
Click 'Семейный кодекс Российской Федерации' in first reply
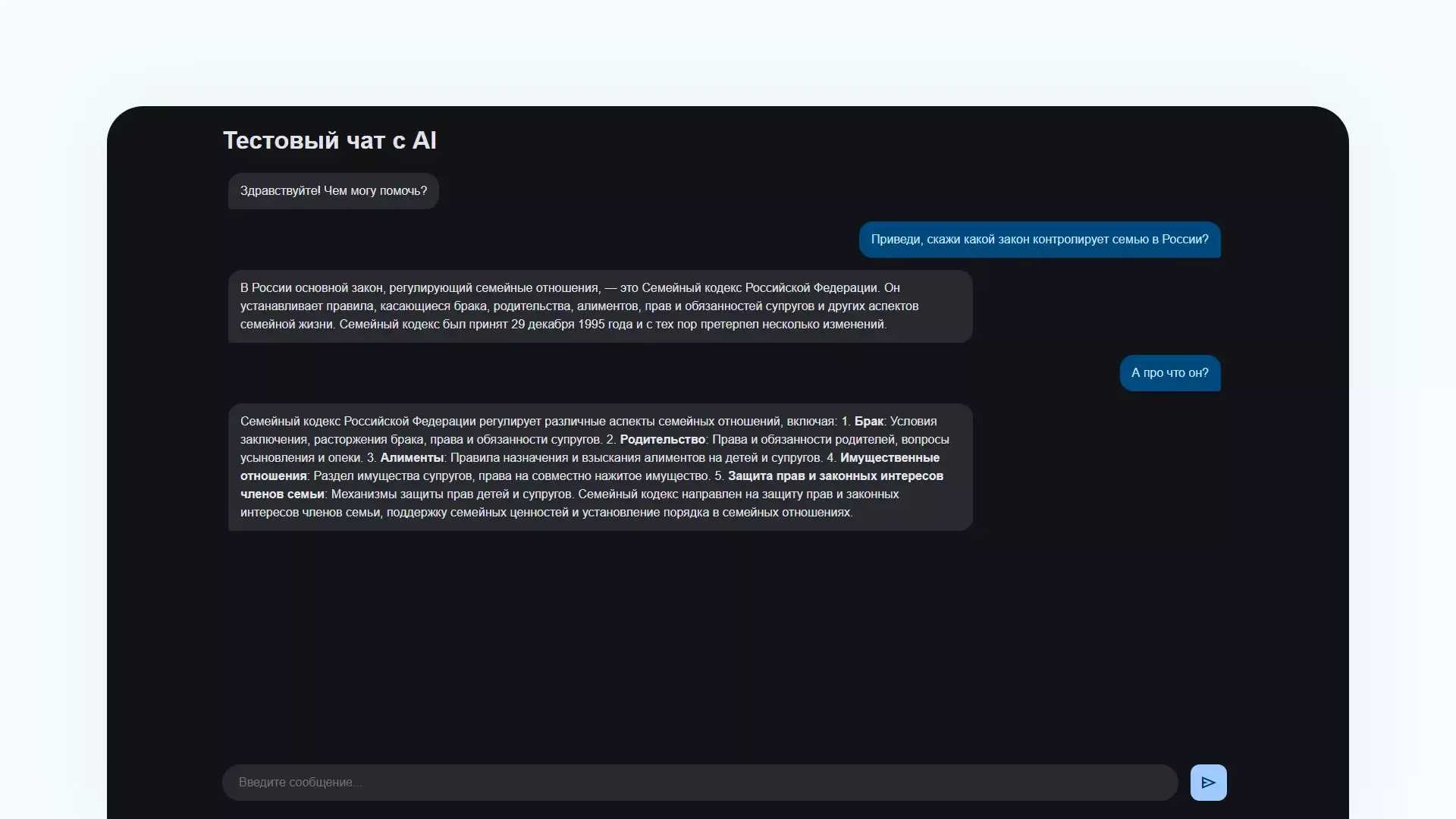tap(759, 288)
